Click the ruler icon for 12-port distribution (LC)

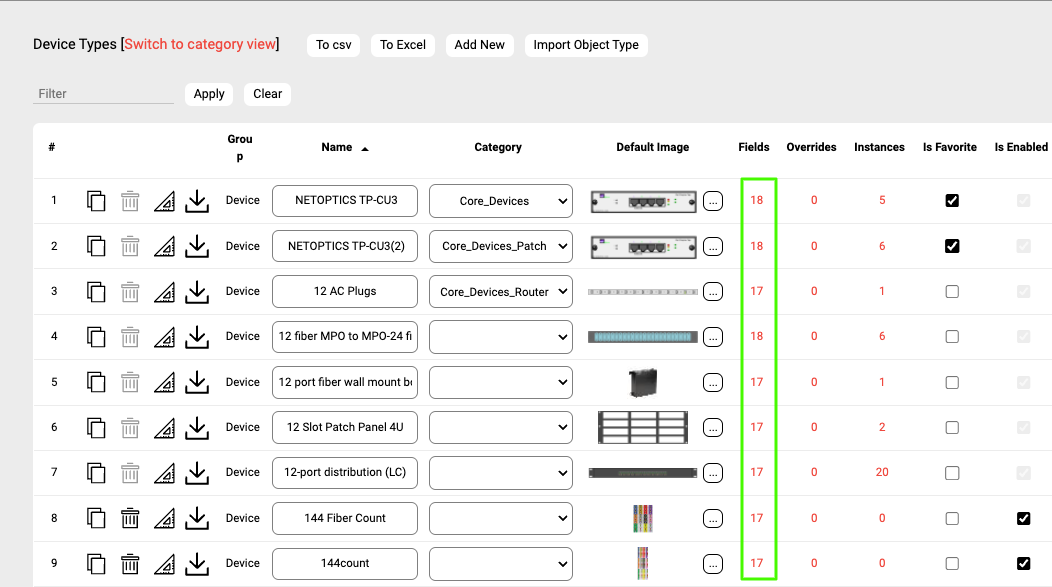(x=164, y=473)
